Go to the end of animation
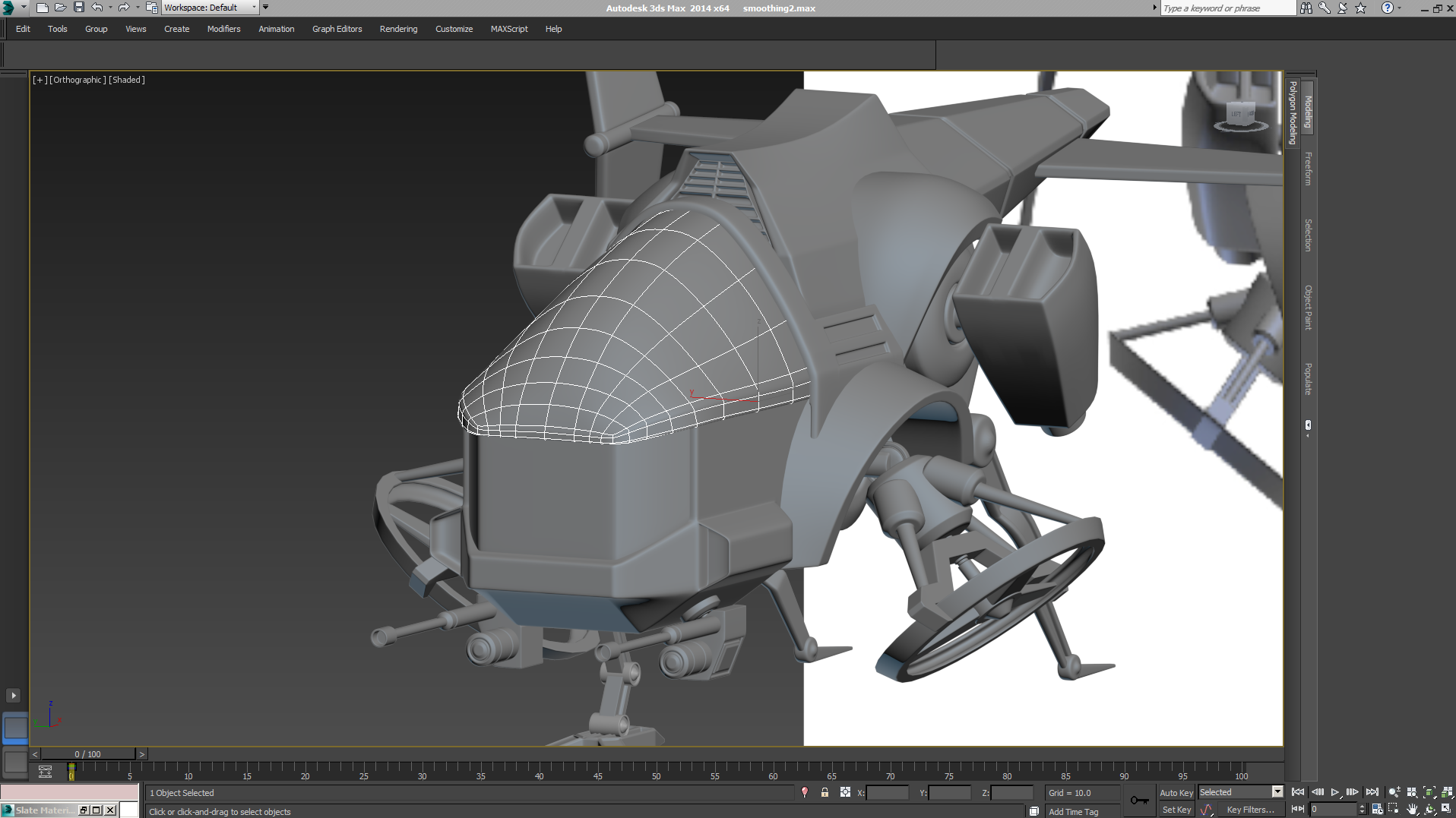Screen dimensions: 1456x818 pos(1372,792)
